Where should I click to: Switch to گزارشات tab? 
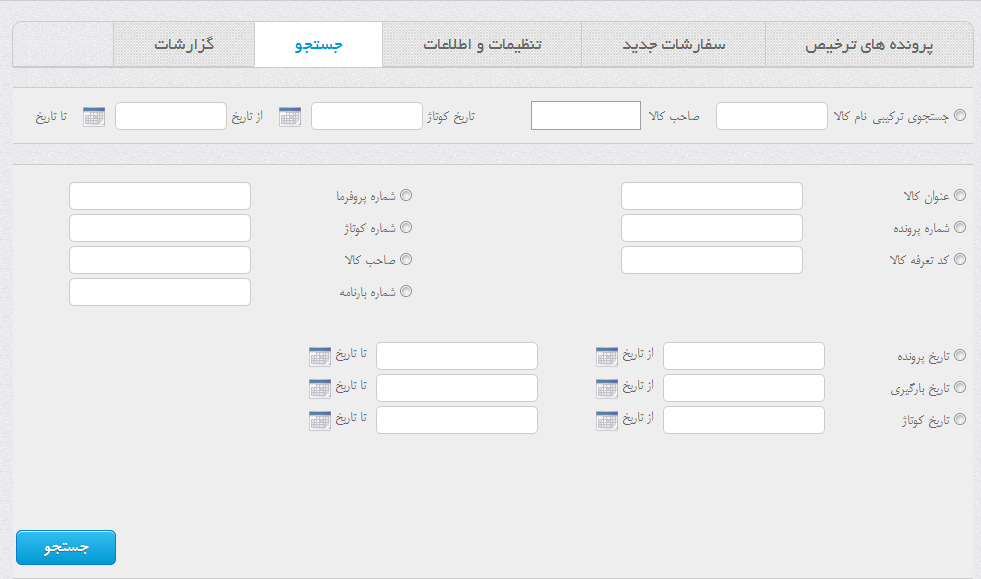pos(184,44)
